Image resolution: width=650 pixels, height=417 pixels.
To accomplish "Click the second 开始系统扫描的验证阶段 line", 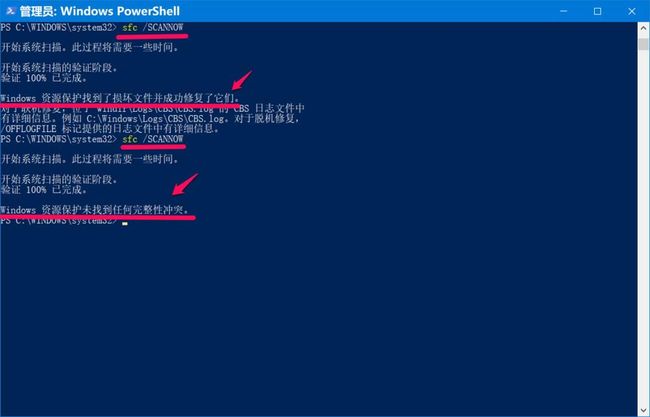I will coord(59,179).
